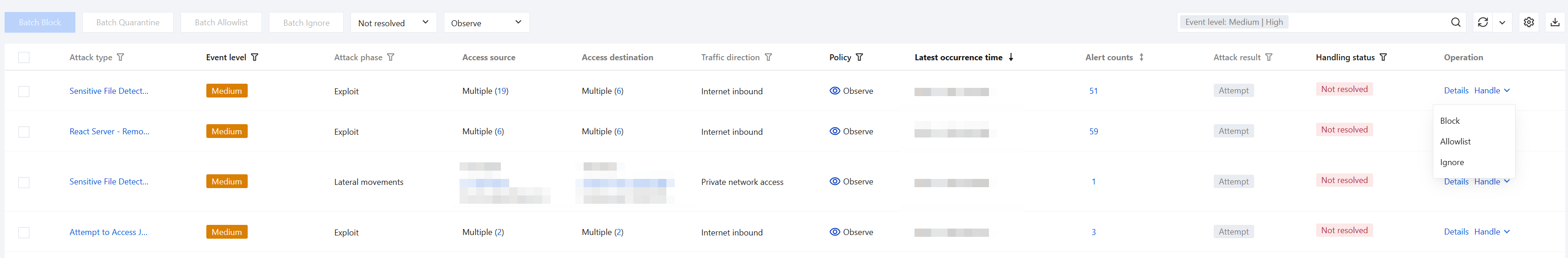Sort by Latest occurrence time arrow
Screen dimensions: 1568x258
pyautogui.click(x=1011, y=57)
